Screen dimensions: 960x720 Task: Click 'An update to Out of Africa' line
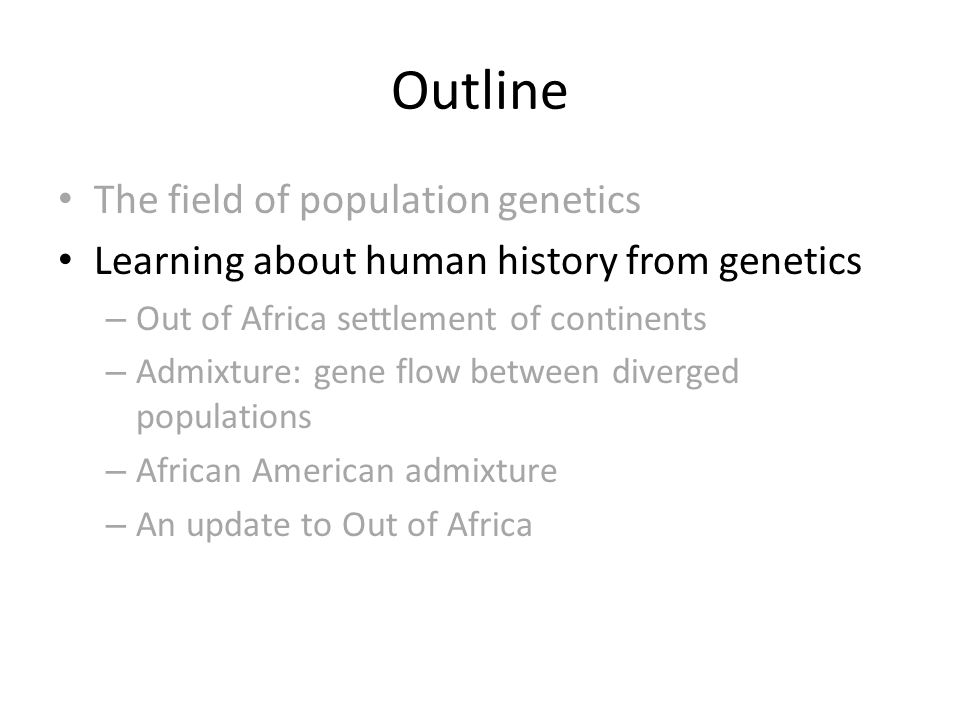pos(334,525)
